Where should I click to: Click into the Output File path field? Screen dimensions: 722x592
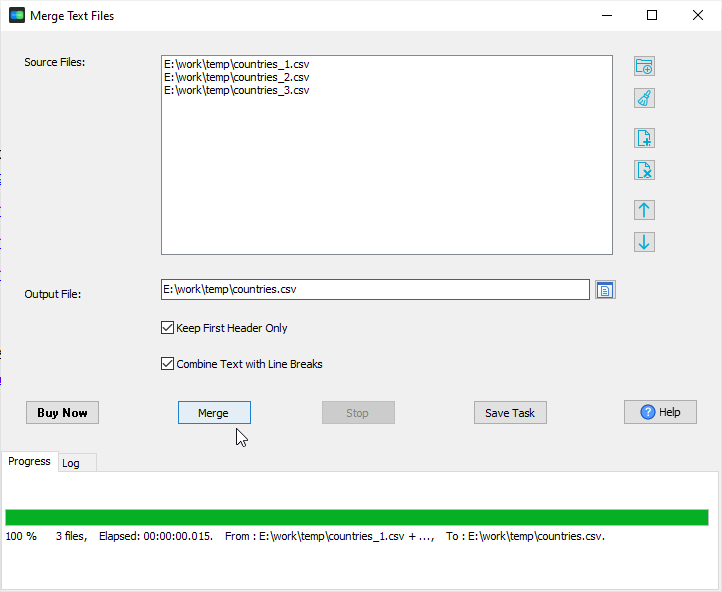coord(375,290)
